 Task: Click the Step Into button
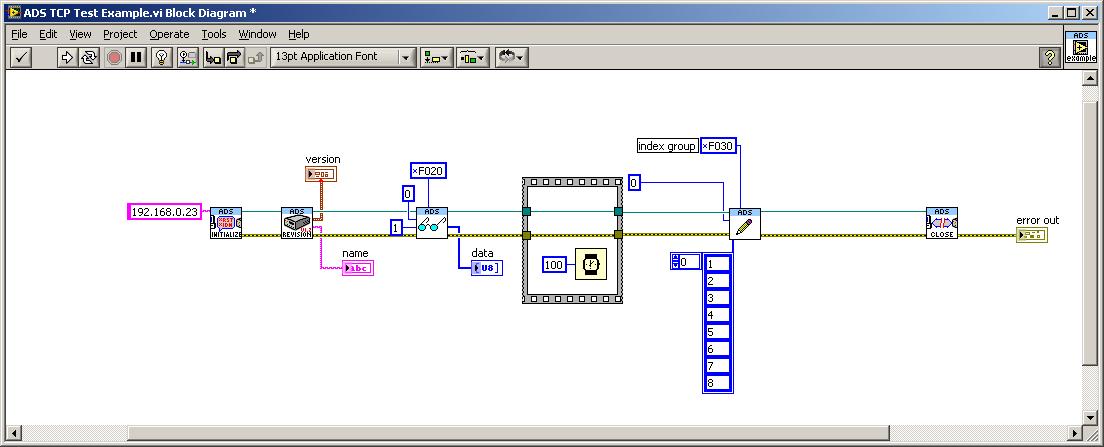pos(213,57)
